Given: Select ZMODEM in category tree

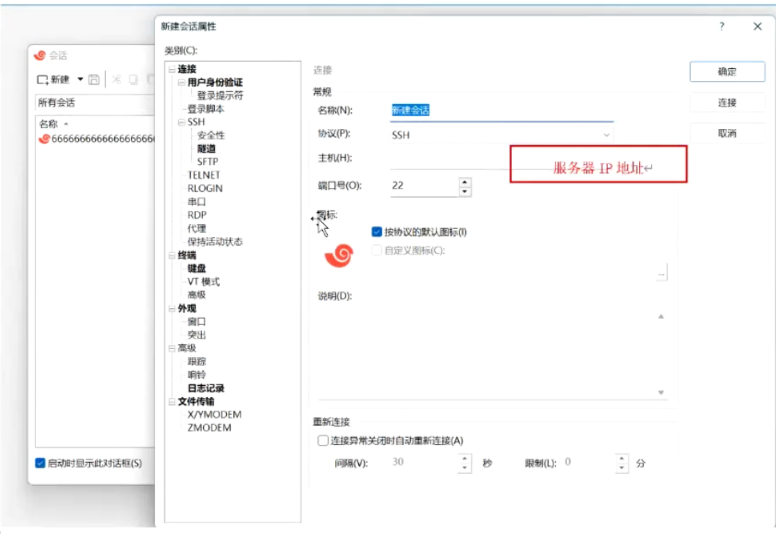Looking at the screenshot, I should coord(209,428).
